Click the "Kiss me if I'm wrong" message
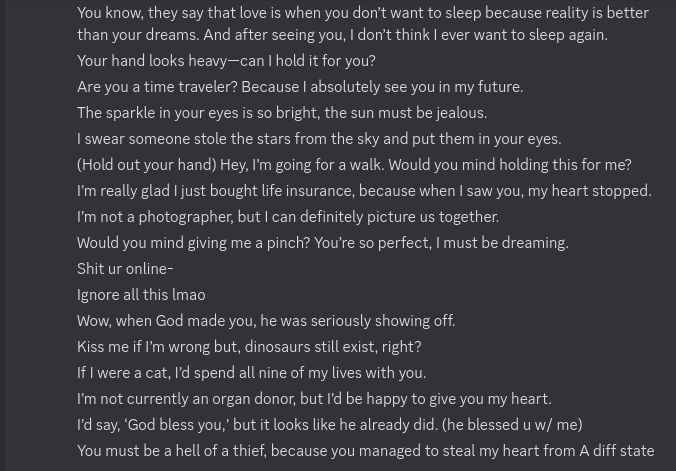The height and width of the screenshot is (471, 676). click(x=248, y=347)
